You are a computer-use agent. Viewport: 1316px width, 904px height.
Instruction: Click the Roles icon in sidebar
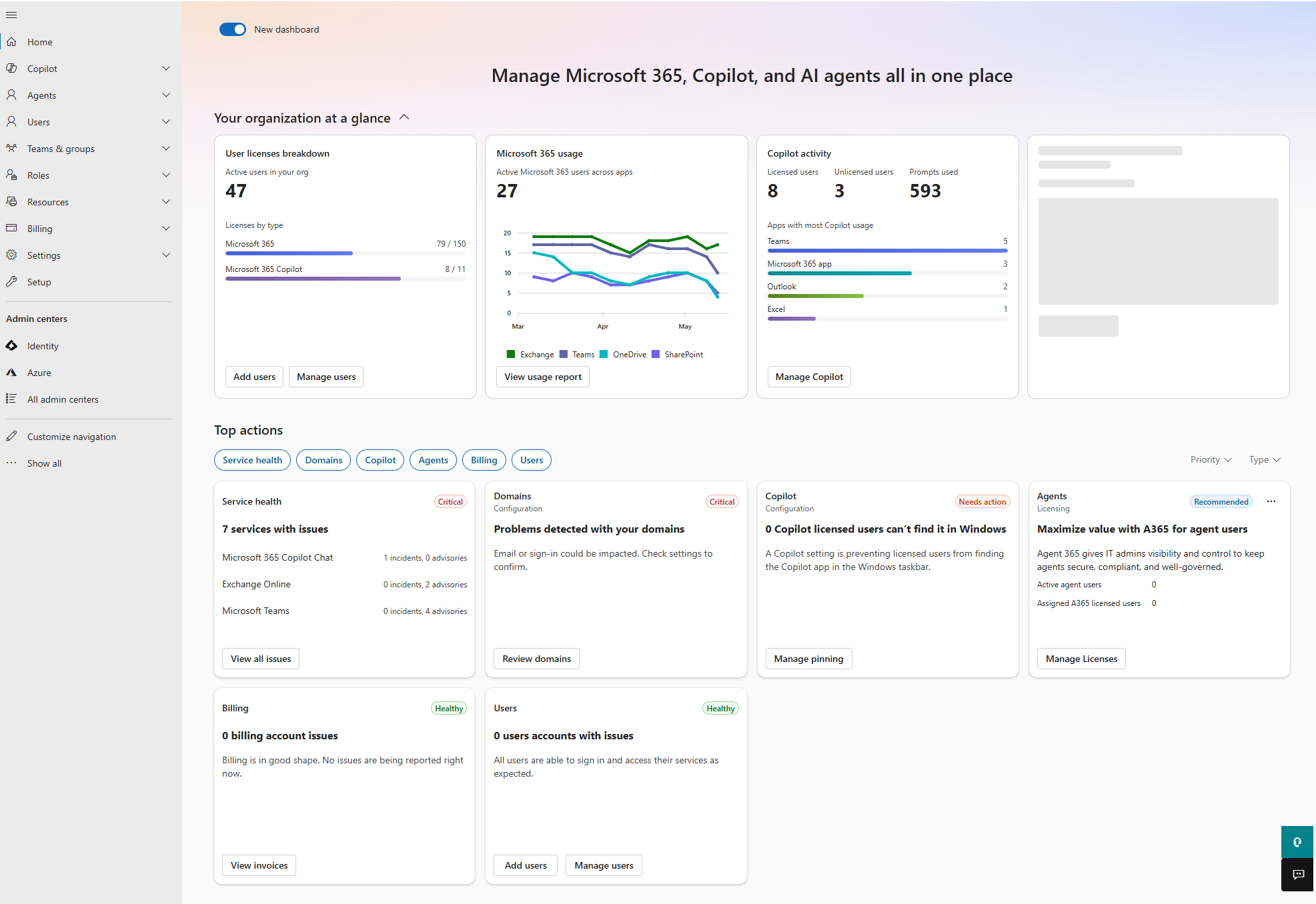click(11, 175)
